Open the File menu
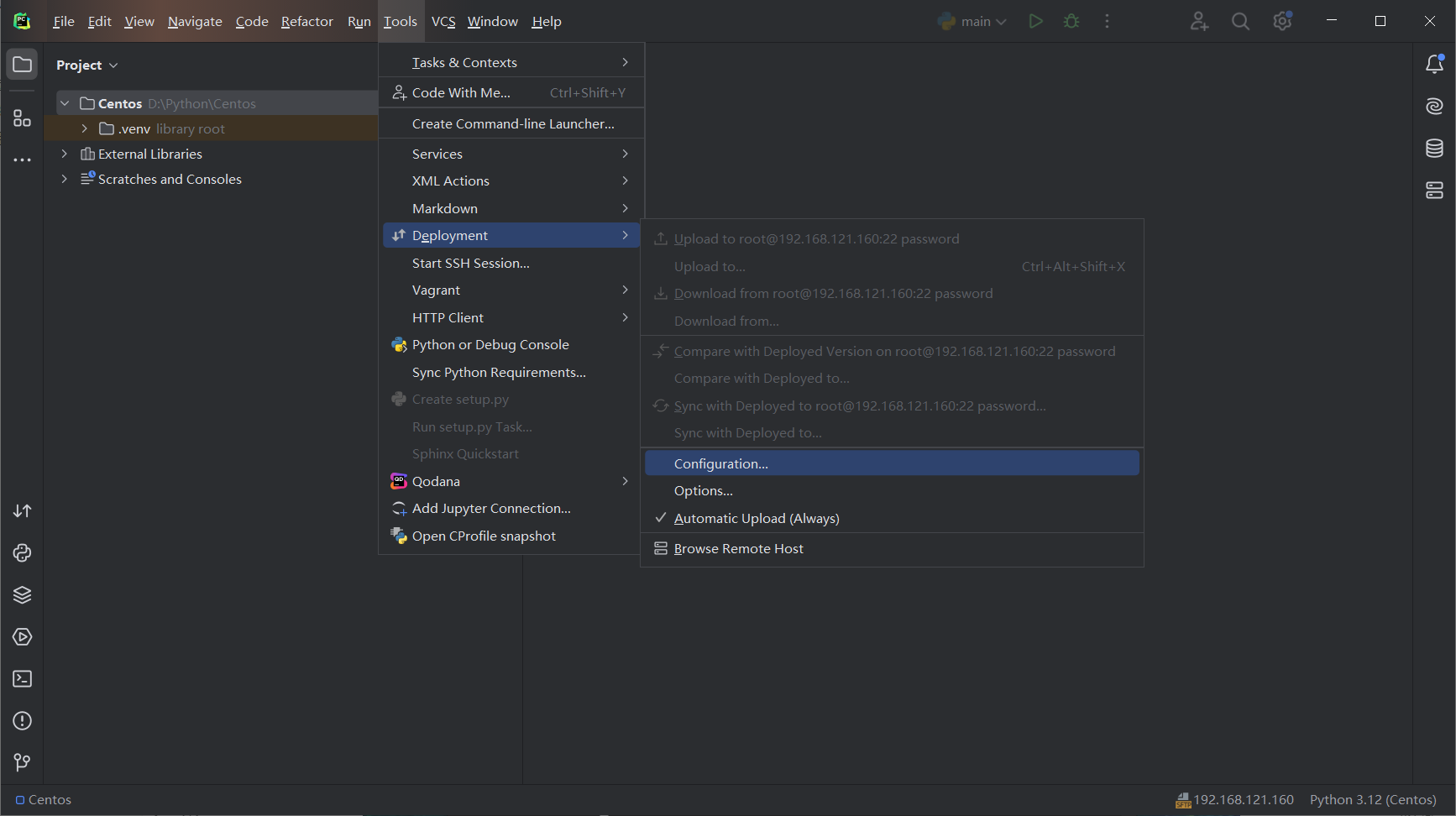 click(63, 21)
